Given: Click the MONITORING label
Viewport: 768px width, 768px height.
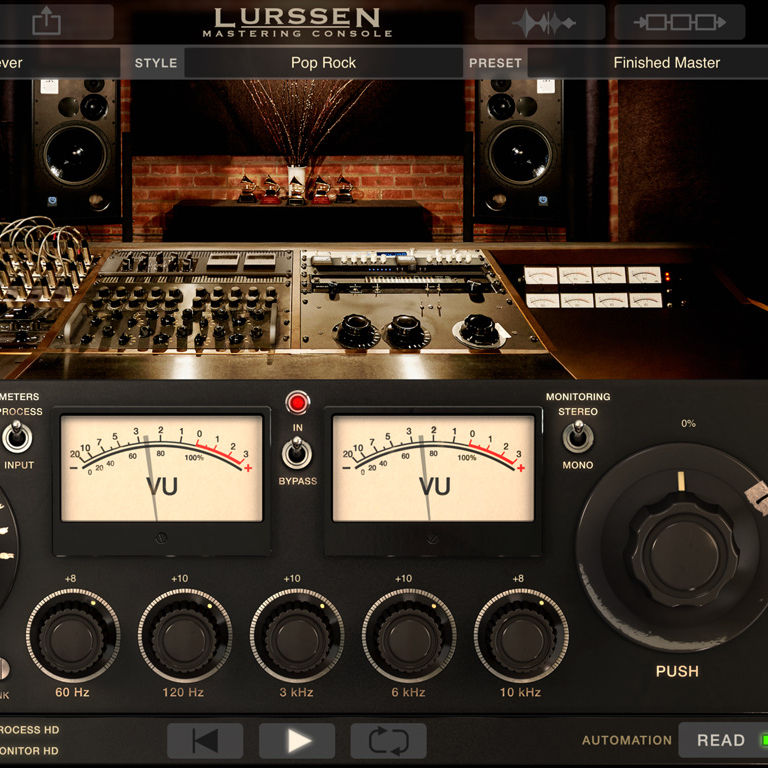Looking at the screenshot, I should (x=578, y=397).
